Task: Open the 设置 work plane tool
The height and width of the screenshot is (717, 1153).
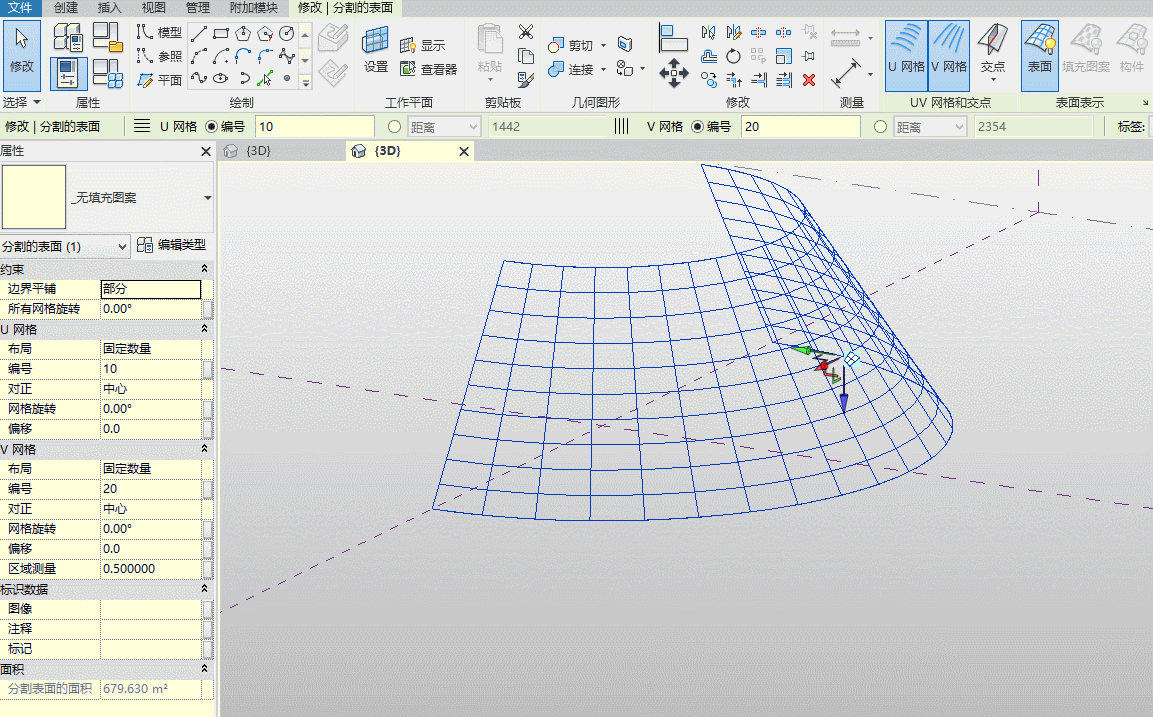Action: point(376,50)
